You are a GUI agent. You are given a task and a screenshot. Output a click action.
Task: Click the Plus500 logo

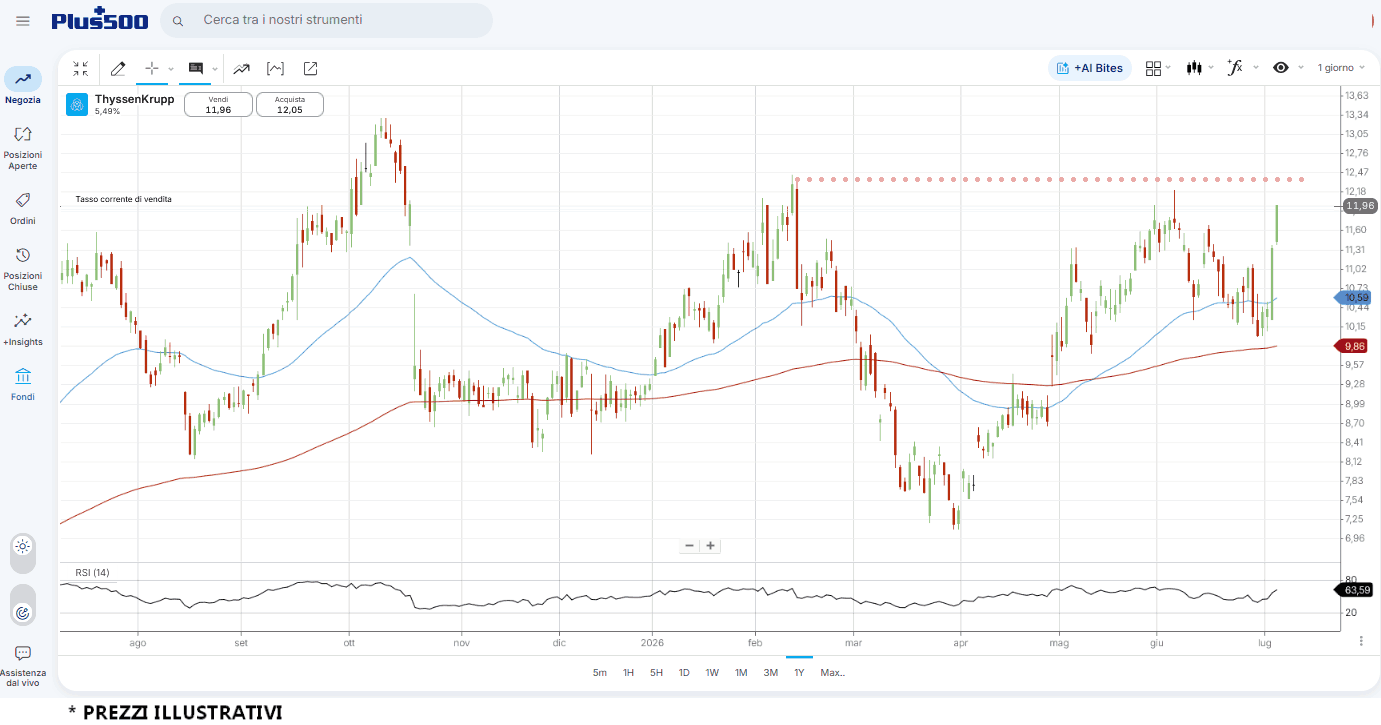[100, 20]
